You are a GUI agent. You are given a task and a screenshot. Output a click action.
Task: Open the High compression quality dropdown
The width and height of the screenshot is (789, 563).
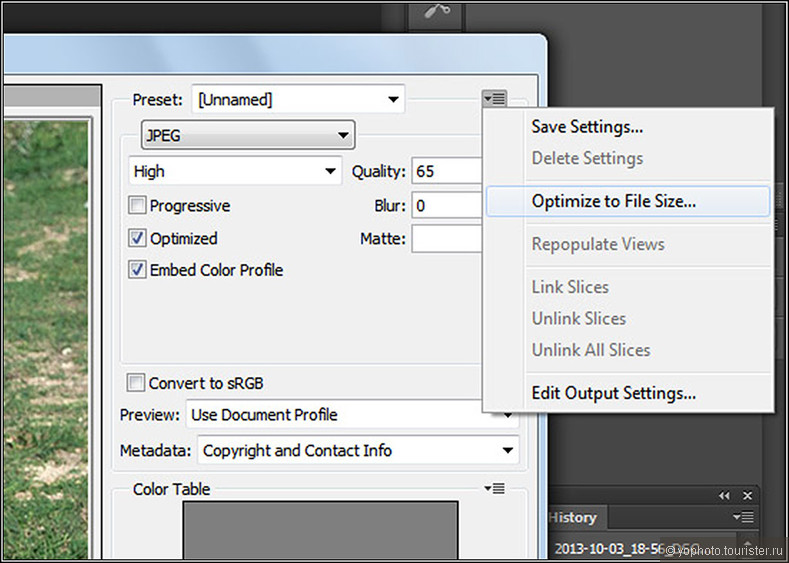pyautogui.click(x=235, y=171)
